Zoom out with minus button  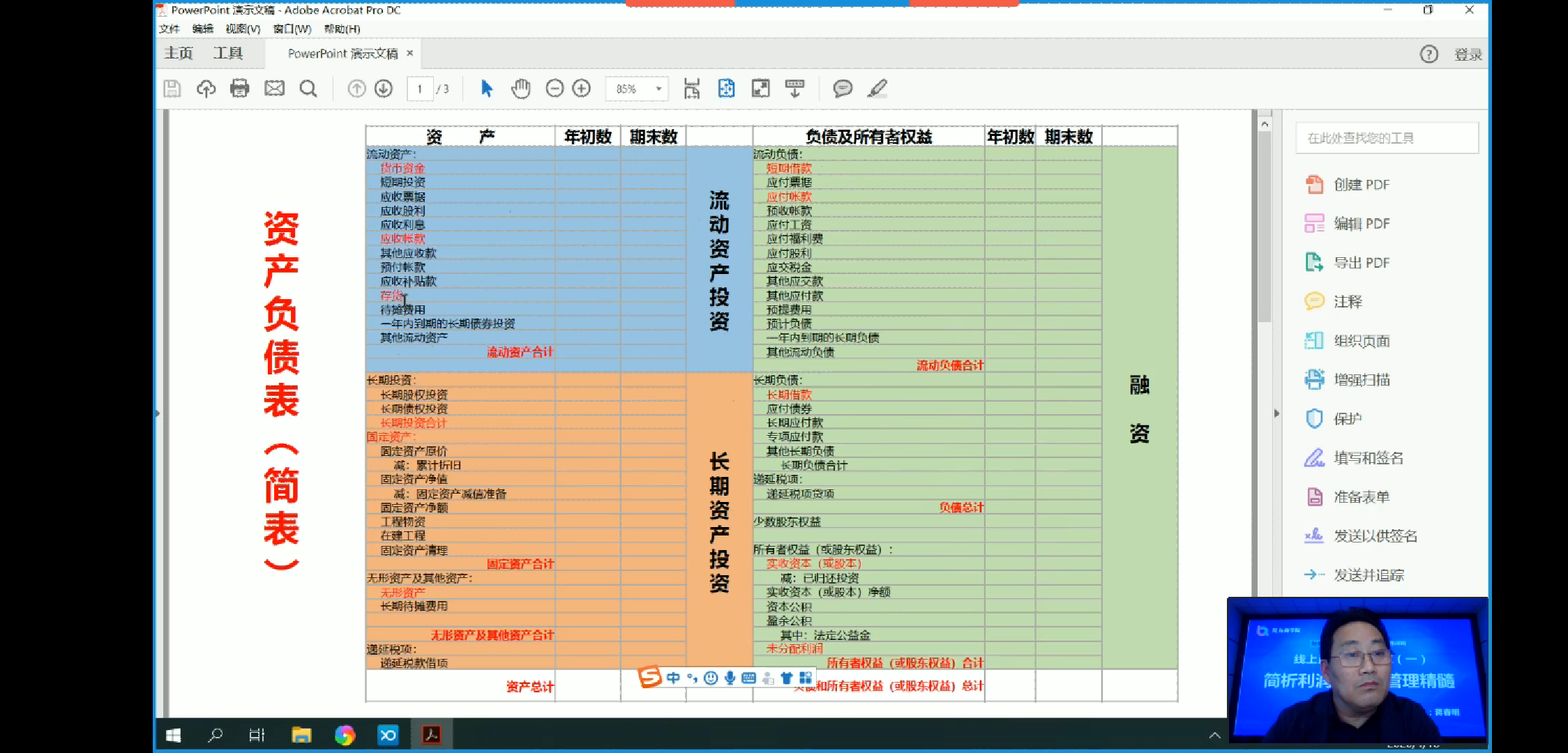pyautogui.click(x=555, y=89)
